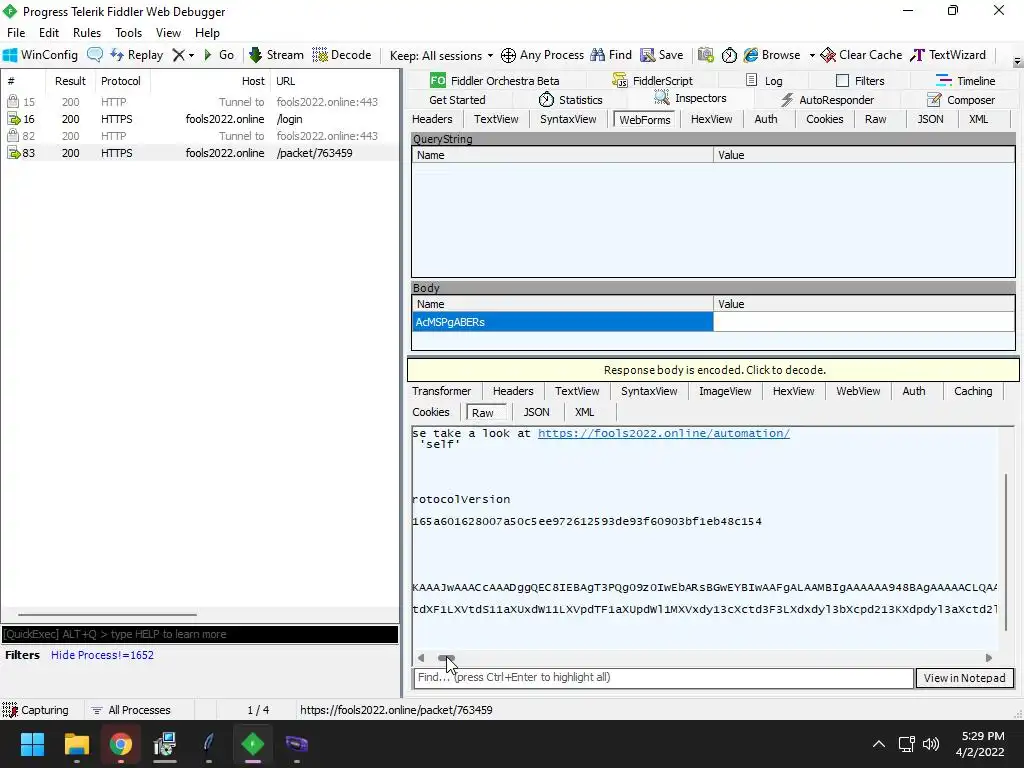The width and height of the screenshot is (1024, 768).
Task: Select the response Caching tab
Action: click(x=972, y=391)
